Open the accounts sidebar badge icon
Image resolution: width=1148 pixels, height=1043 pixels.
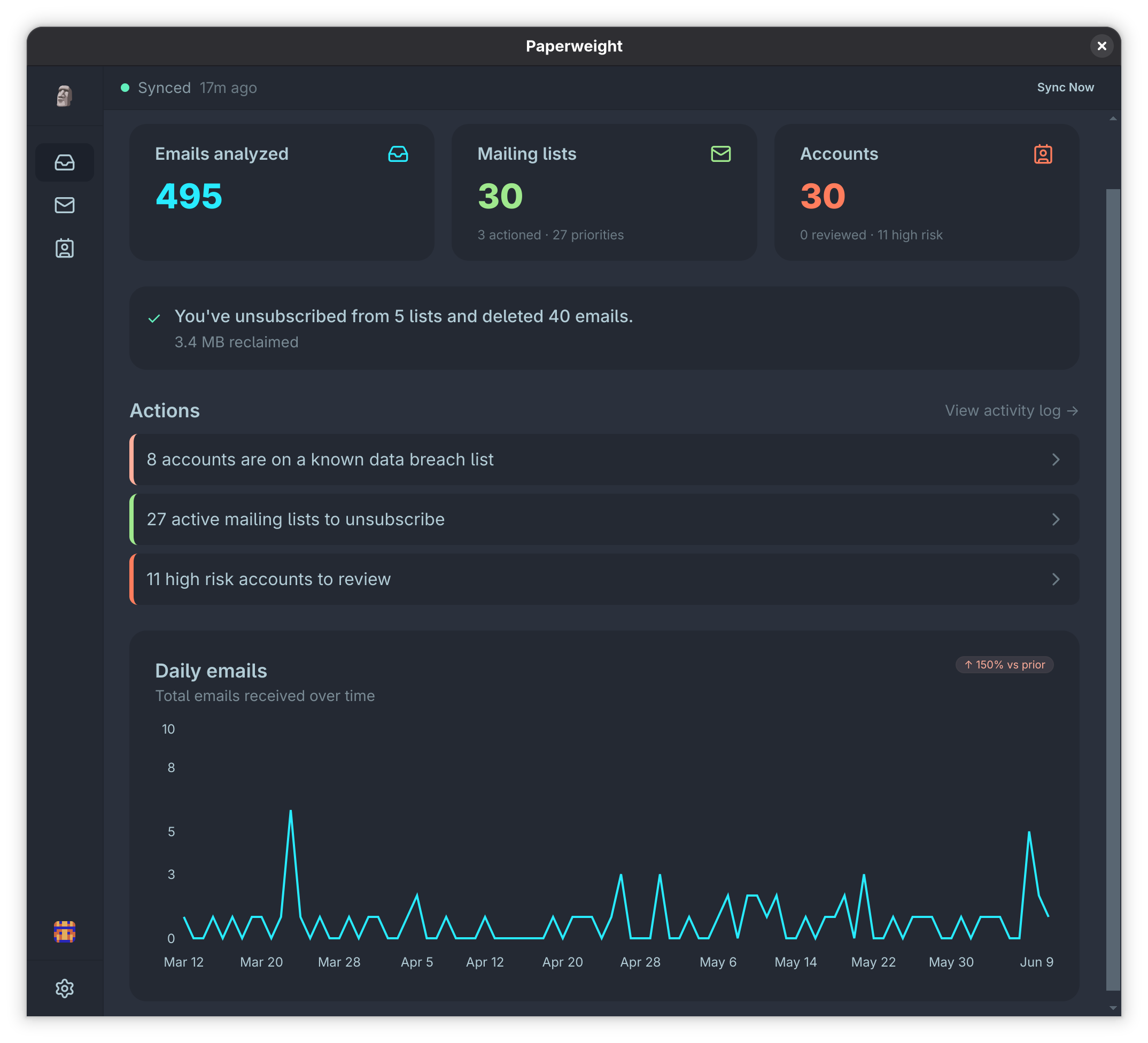[64, 248]
